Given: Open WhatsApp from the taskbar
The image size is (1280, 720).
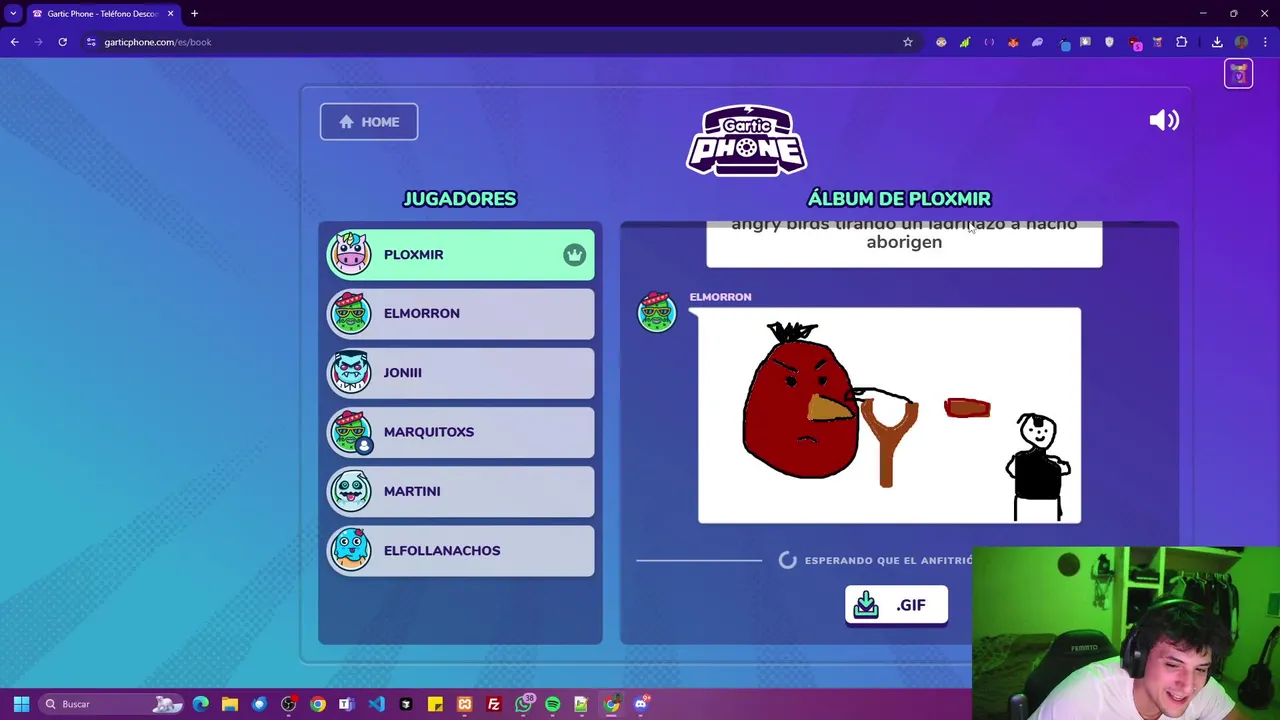Looking at the screenshot, I should click(x=523, y=704).
